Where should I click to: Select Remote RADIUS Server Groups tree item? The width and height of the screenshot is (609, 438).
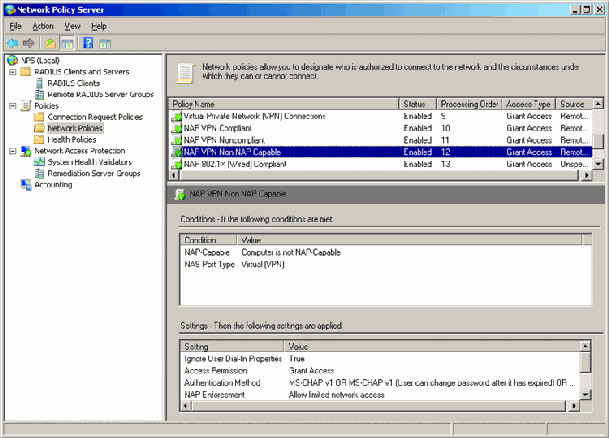point(101,94)
